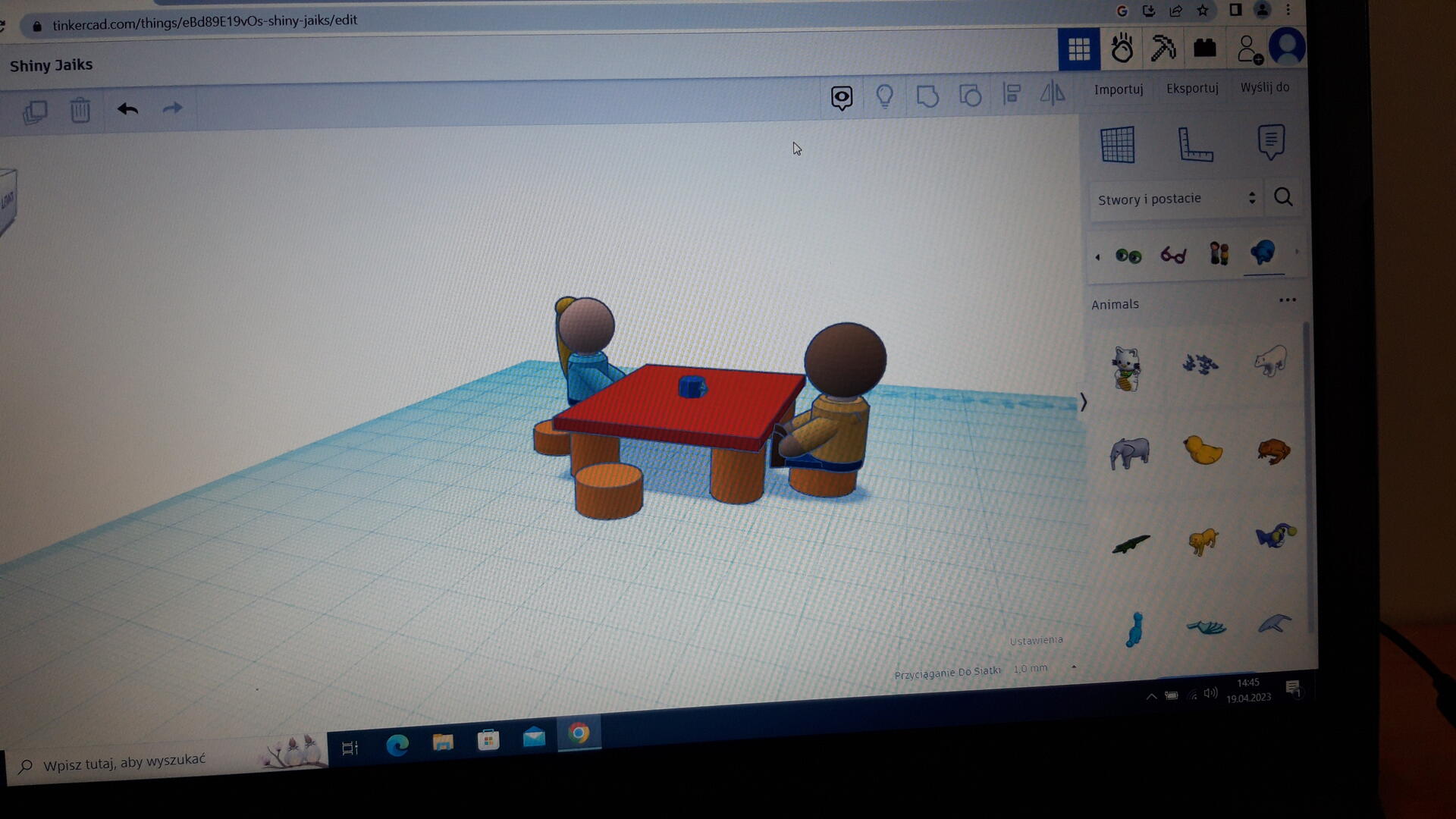Select the yellow duck shape thumbnail
Viewport: 1456px width, 819px height.
coord(1202,450)
